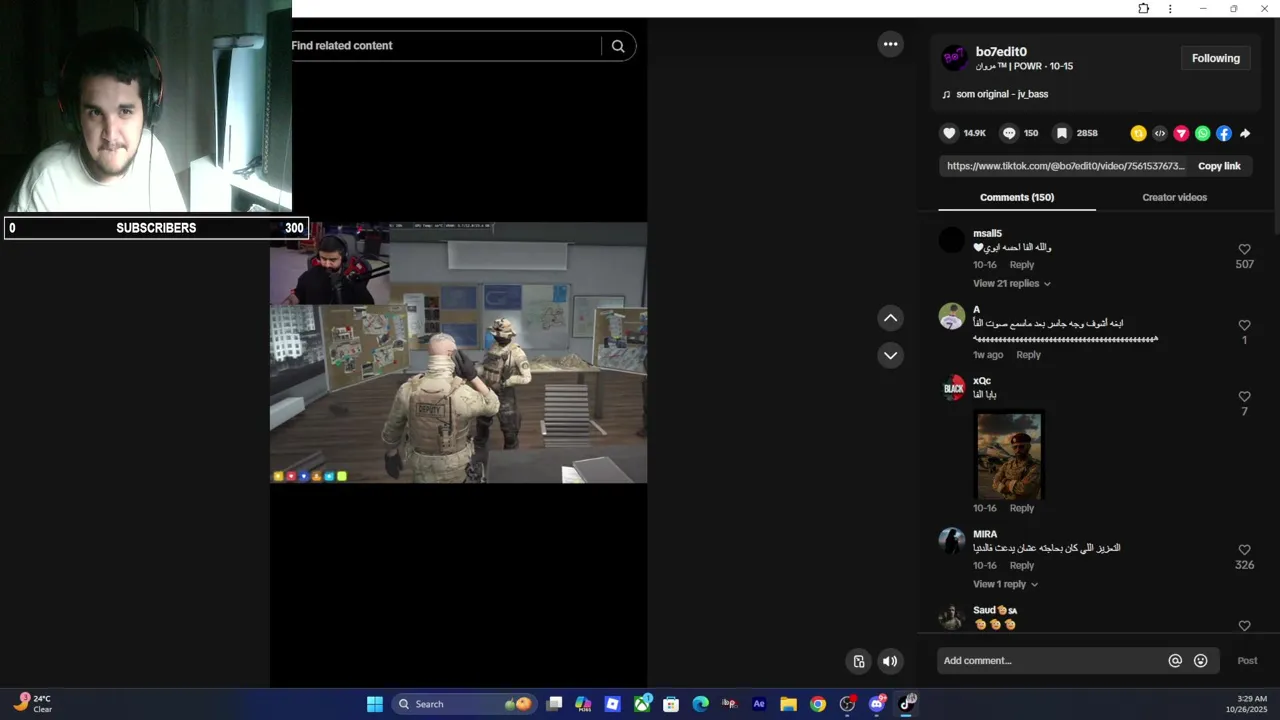This screenshot has width=1280, height=720.
Task: Expand View 1 reply under MIRA
Action: pyautogui.click(x=1005, y=584)
